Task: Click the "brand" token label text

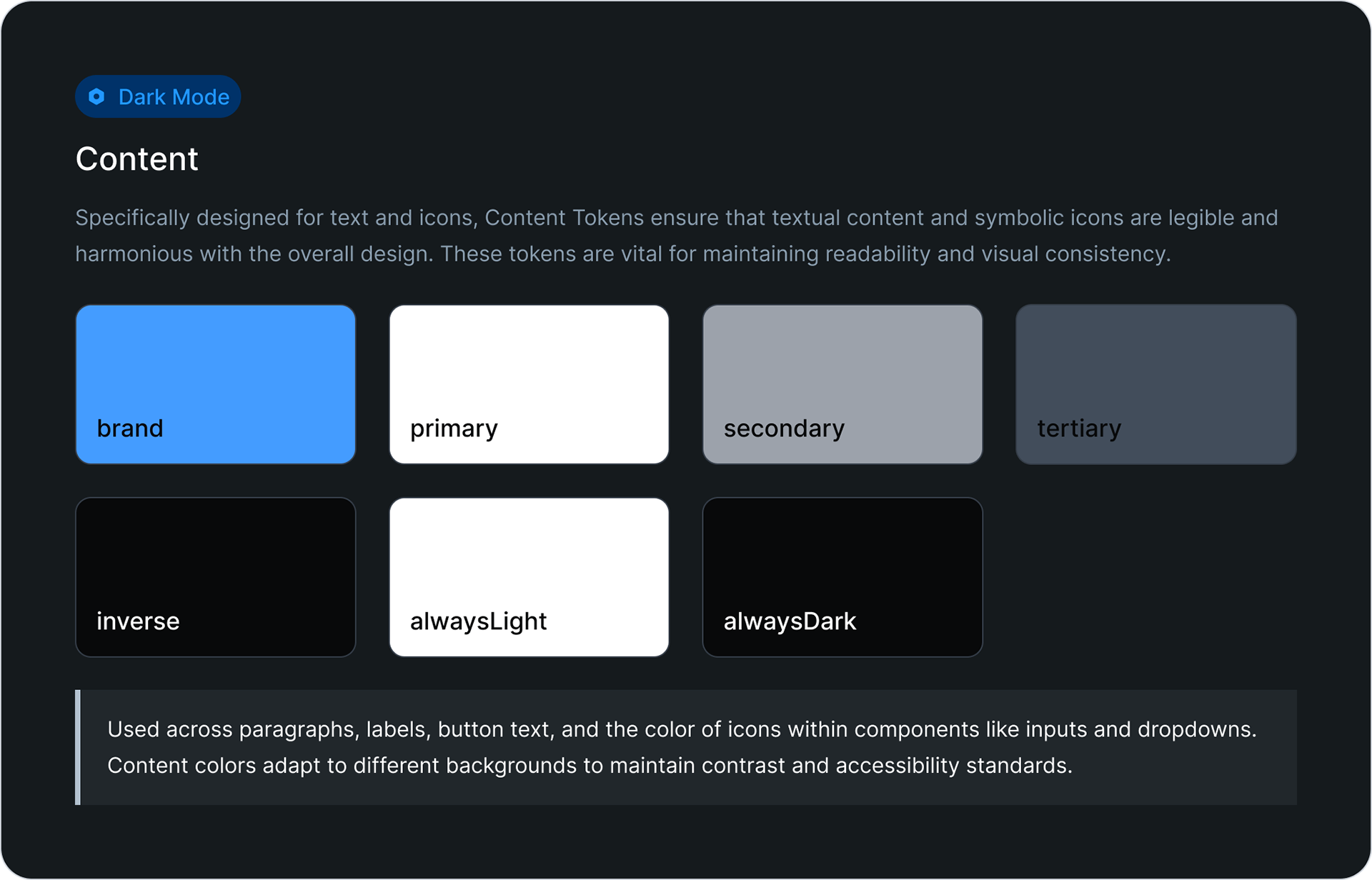Action: pyautogui.click(x=130, y=429)
